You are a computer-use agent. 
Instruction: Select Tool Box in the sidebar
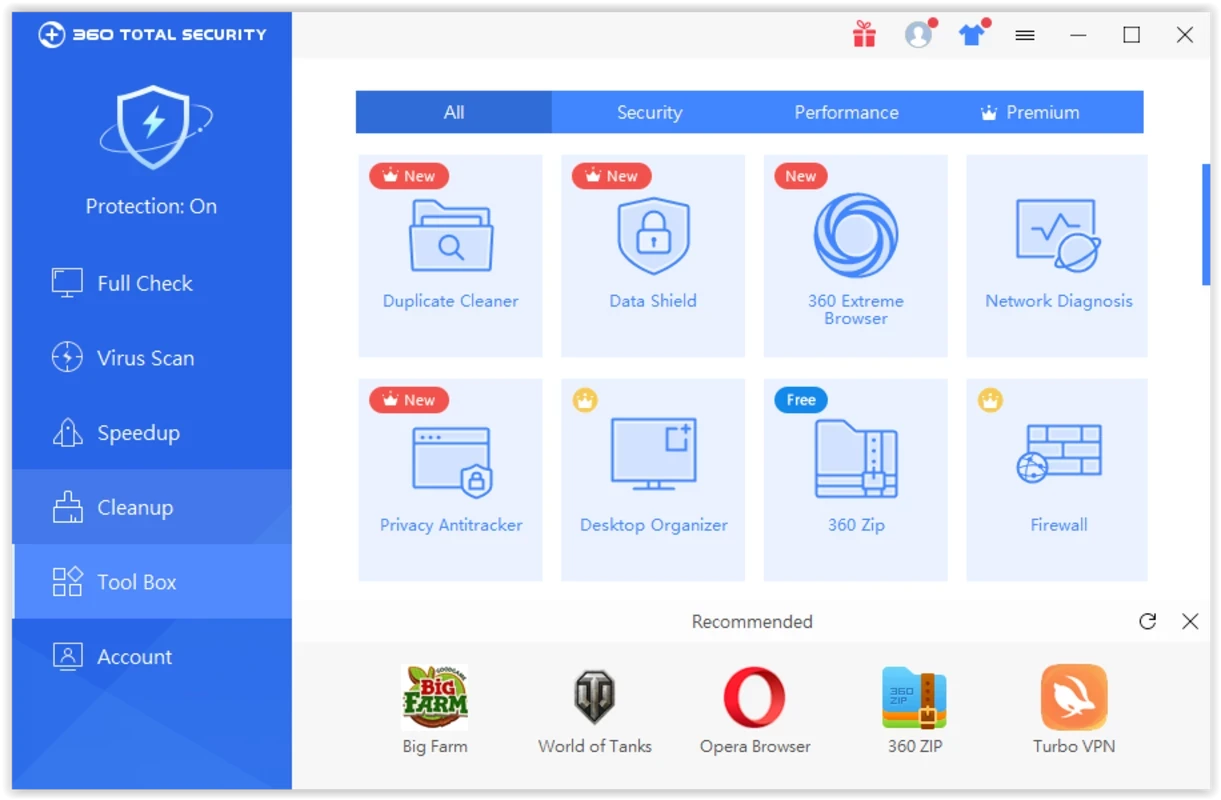(152, 582)
